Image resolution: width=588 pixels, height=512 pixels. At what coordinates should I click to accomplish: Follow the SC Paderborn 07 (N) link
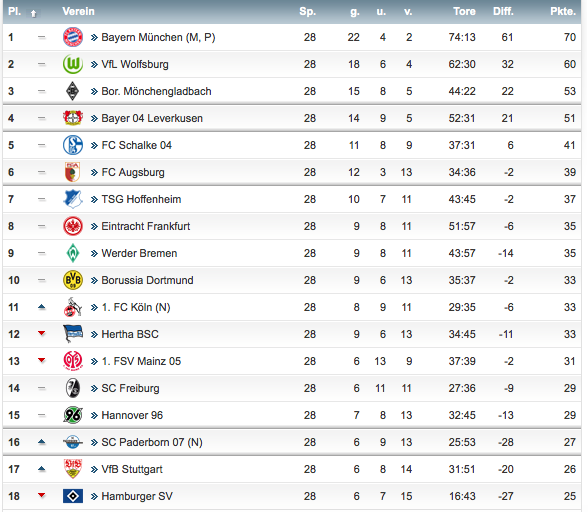152,442
